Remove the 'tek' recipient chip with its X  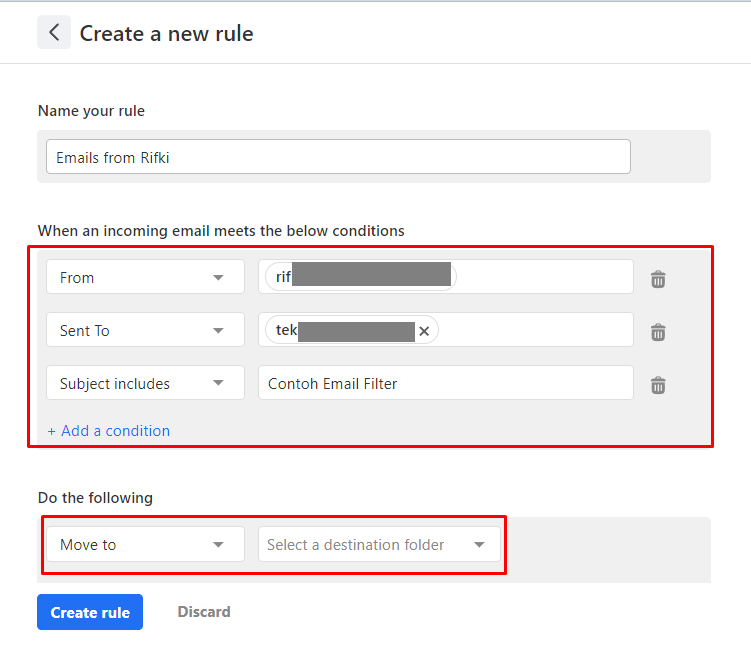point(424,331)
